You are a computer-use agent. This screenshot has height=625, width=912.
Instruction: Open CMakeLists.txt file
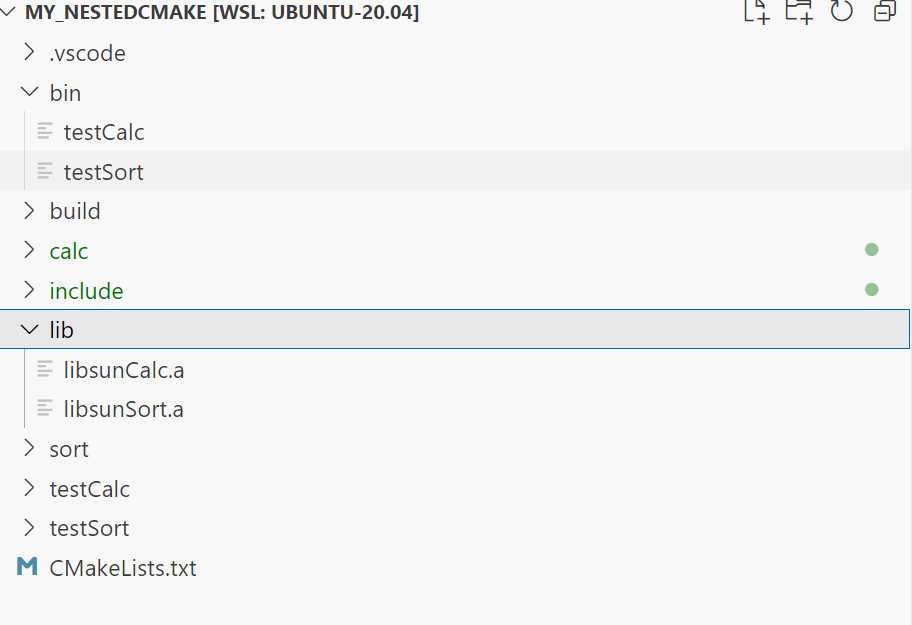[123, 568]
